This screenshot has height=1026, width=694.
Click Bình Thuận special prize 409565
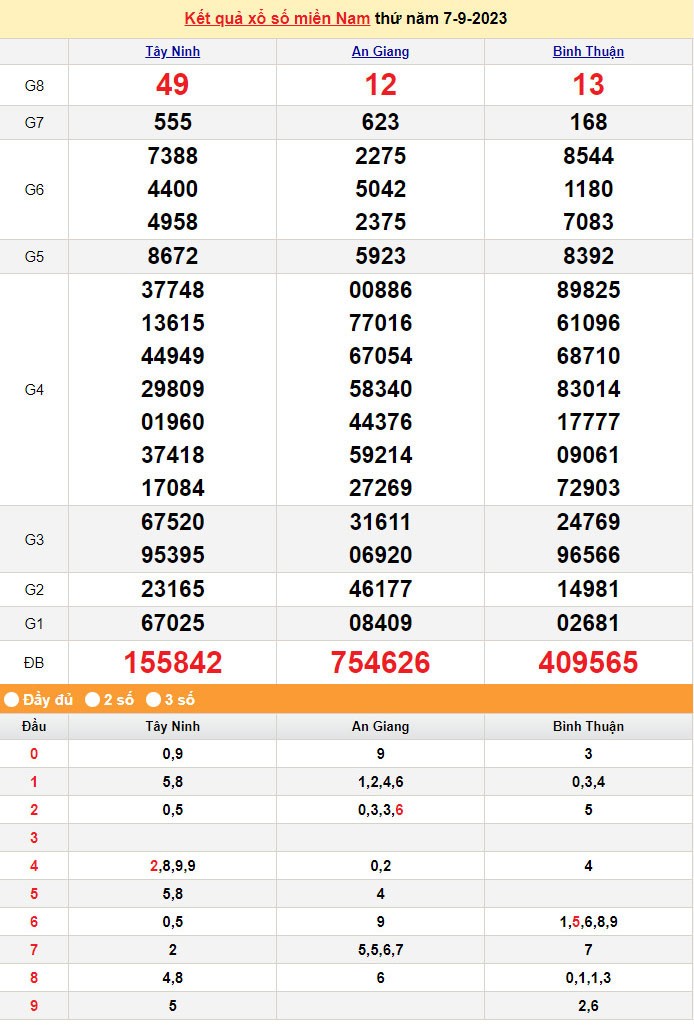(x=588, y=662)
